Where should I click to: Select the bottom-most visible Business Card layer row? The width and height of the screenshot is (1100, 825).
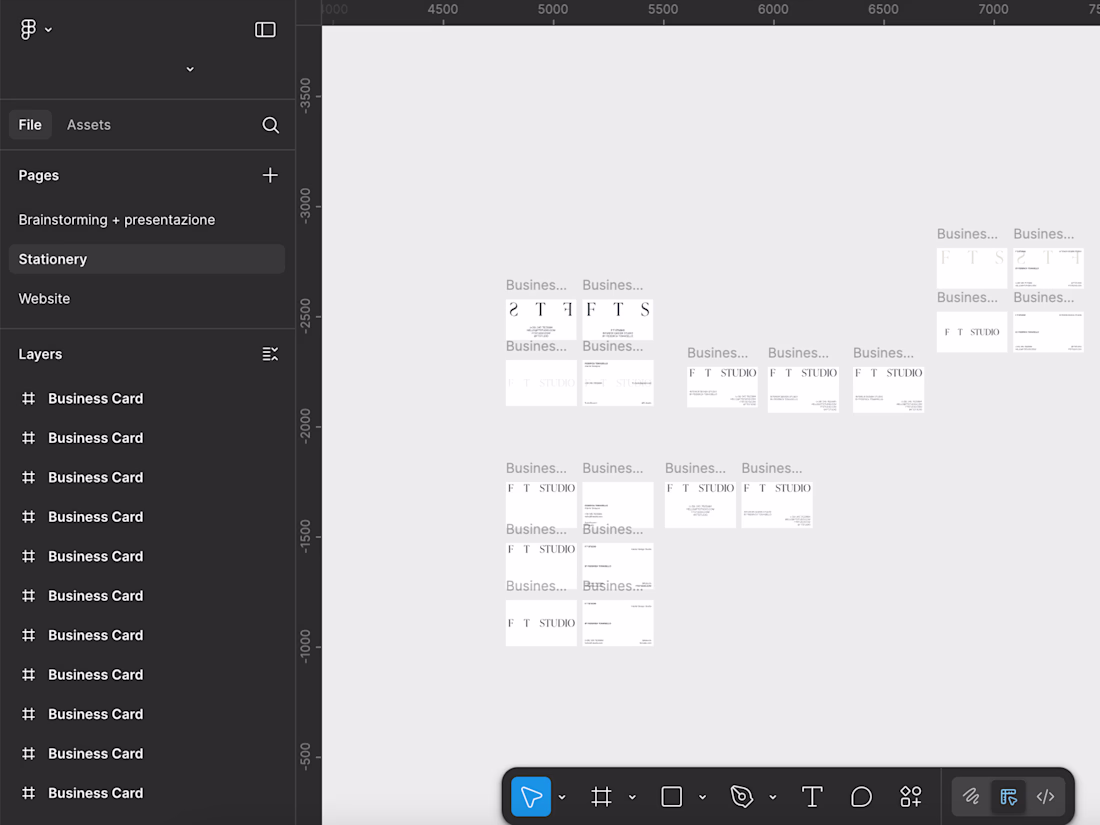[x=147, y=793]
